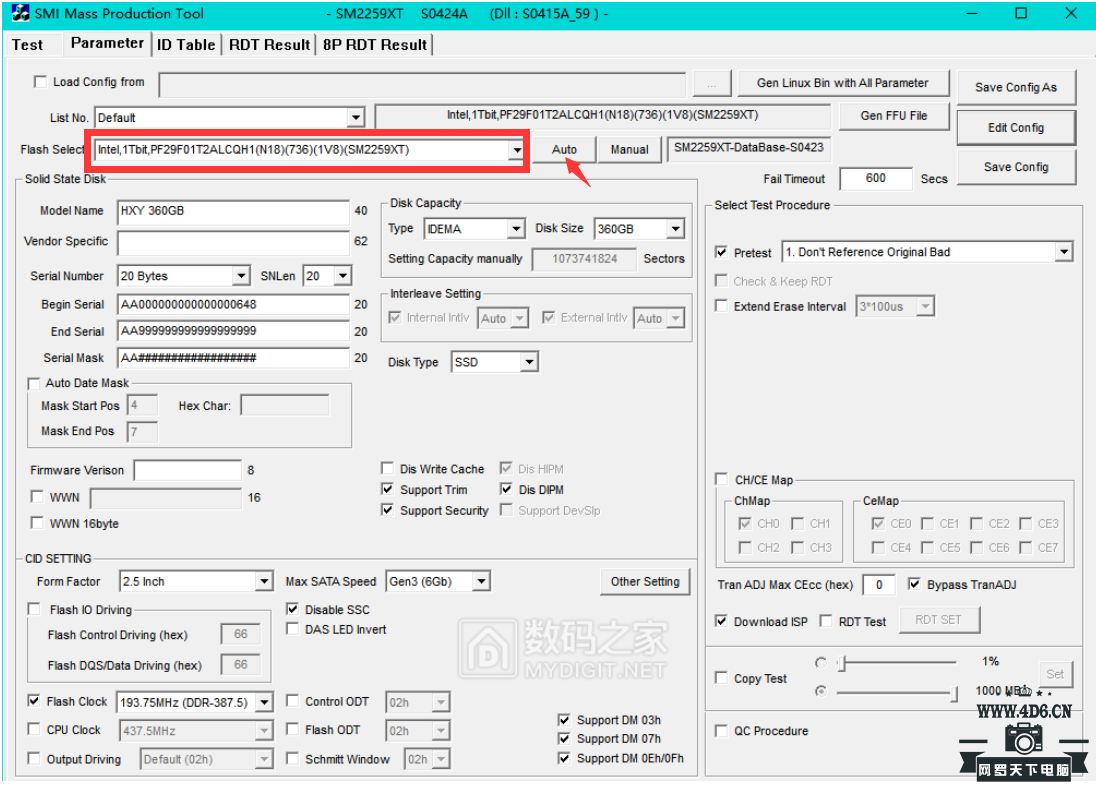Click the Fail Timeout input field
The height and width of the screenshot is (790, 1096).
pyautogui.click(x=876, y=179)
